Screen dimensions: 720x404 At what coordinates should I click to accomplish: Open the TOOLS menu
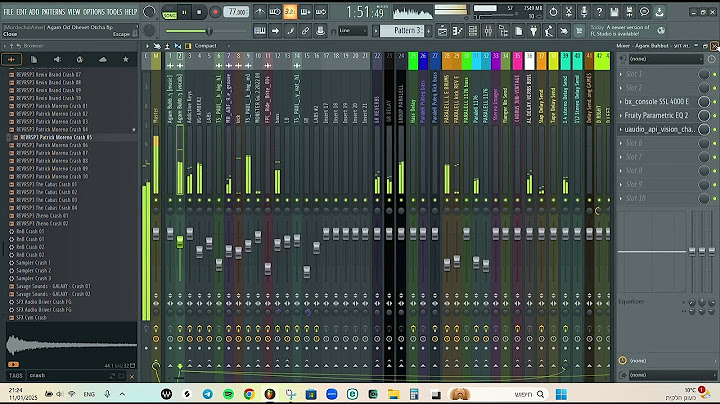[x=115, y=12]
